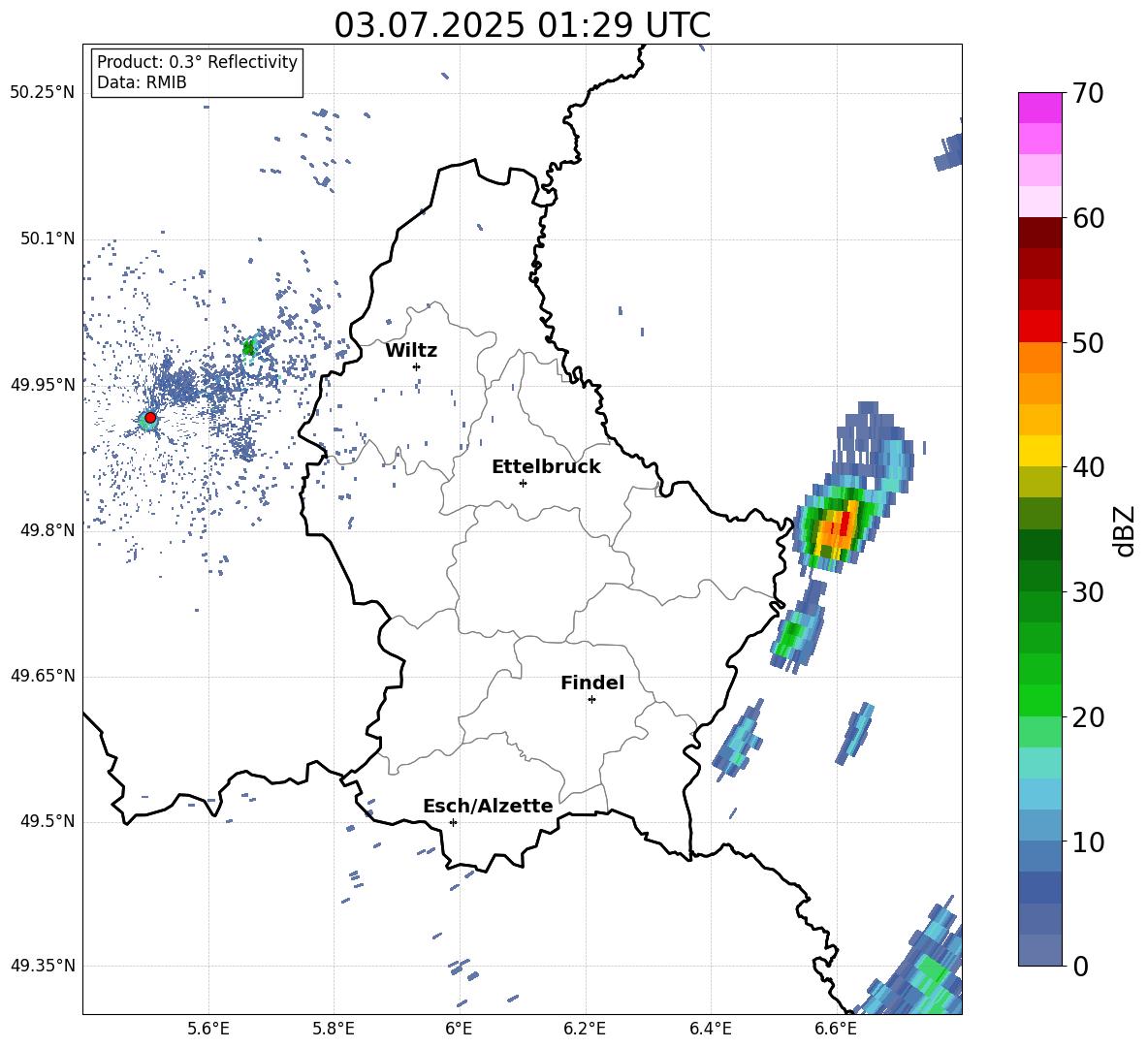Click the red core of the storm cell
Viewport: 1148px width, 1048px height.
845,523
